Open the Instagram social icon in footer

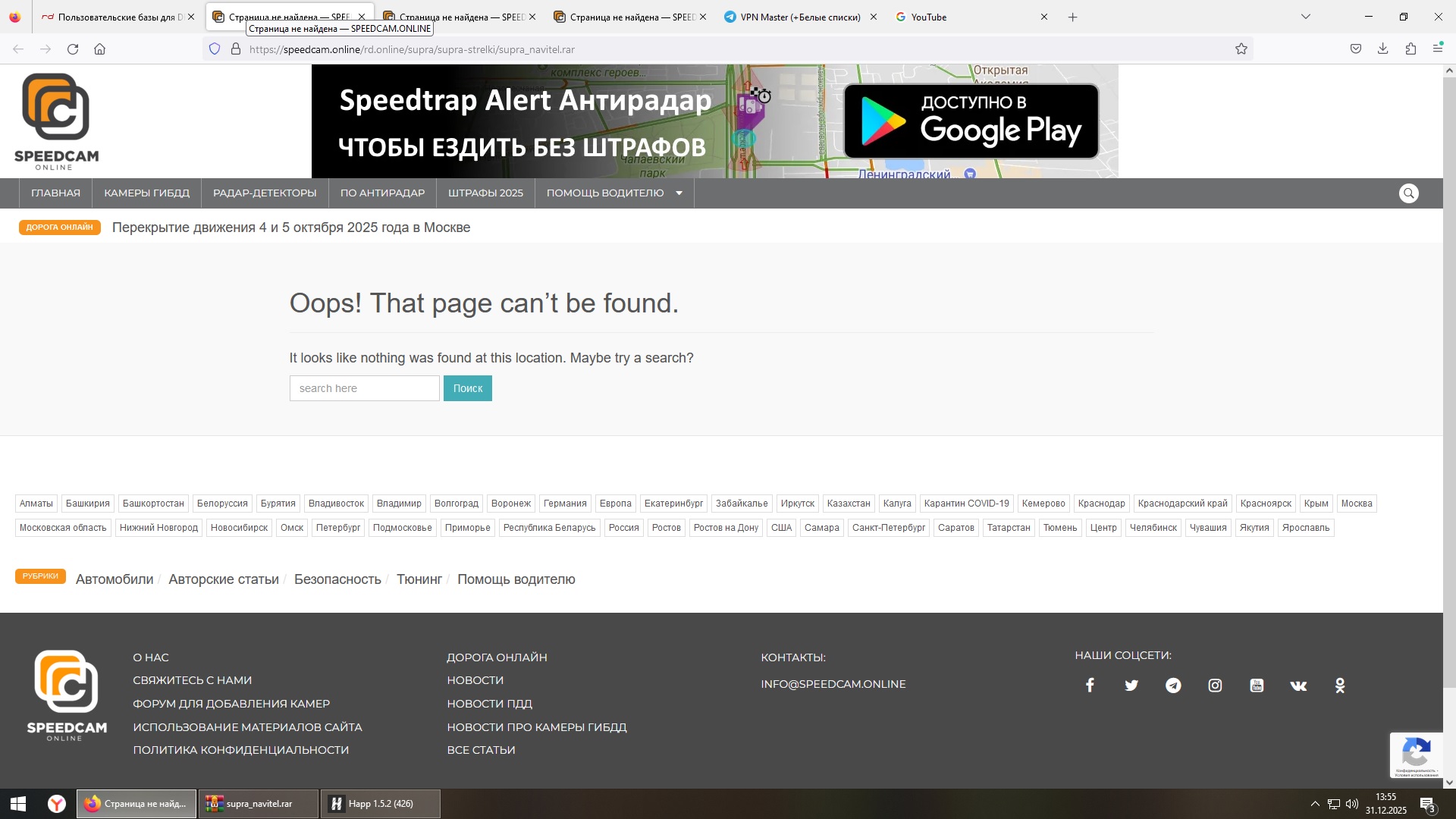click(x=1215, y=686)
